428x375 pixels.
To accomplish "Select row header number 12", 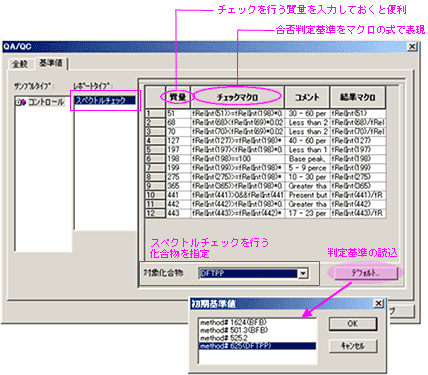I will 155,213.
